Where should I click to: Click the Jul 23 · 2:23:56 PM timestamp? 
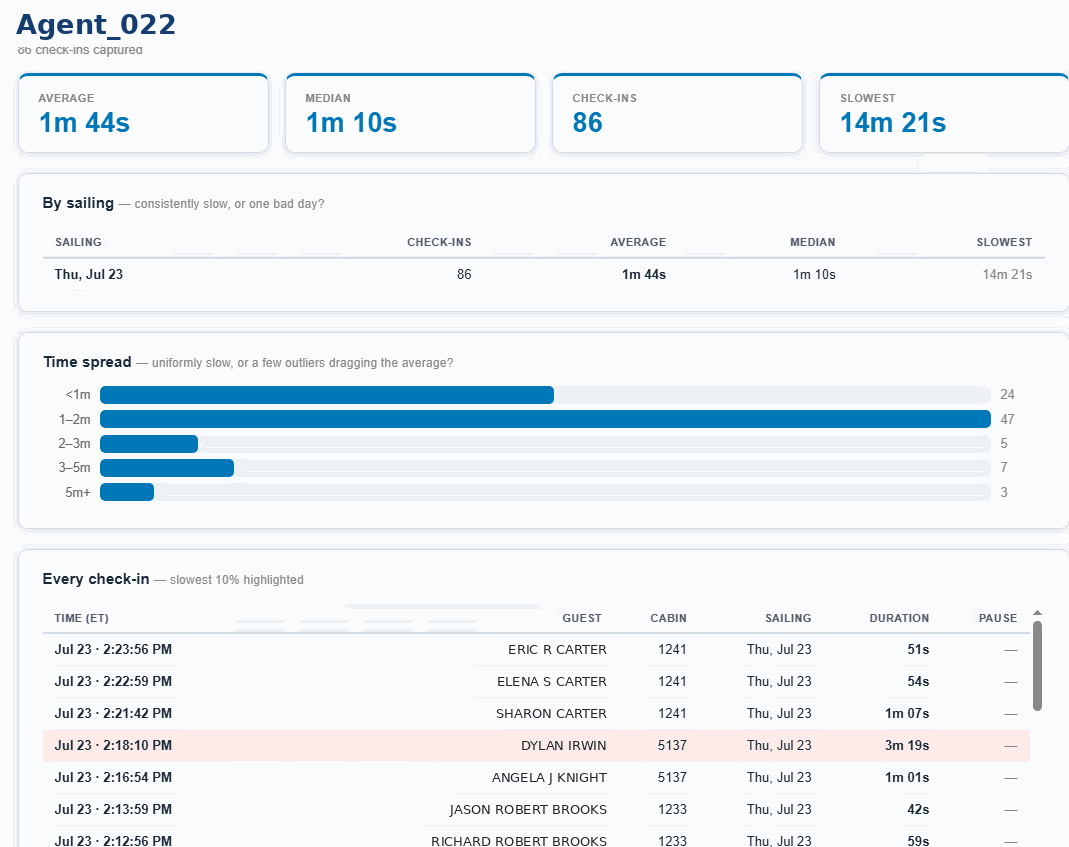pos(113,649)
